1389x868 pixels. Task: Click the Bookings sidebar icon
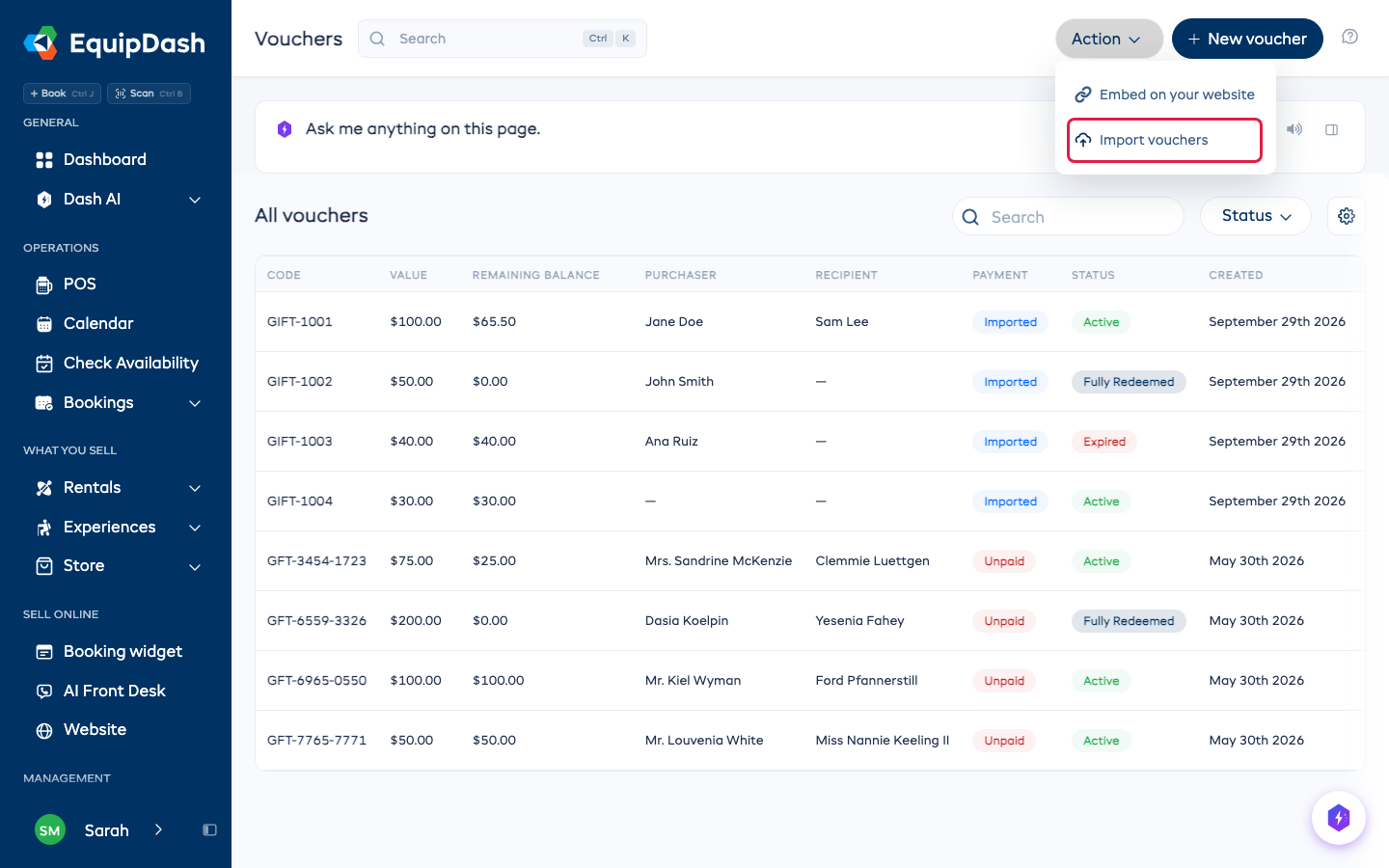tap(44, 403)
